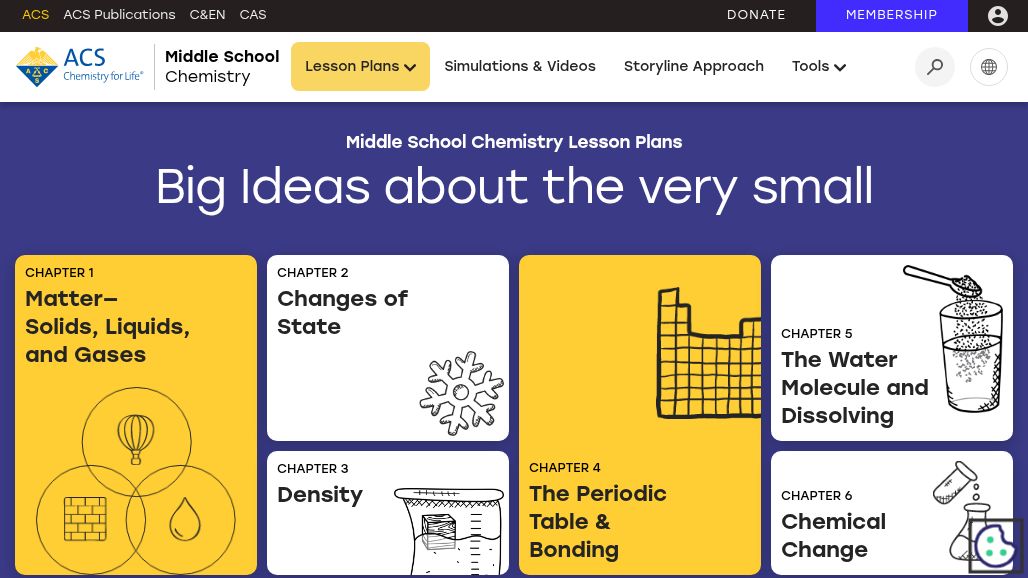The width and height of the screenshot is (1028, 578).
Task: Click the Donate link
Action: point(756,15)
